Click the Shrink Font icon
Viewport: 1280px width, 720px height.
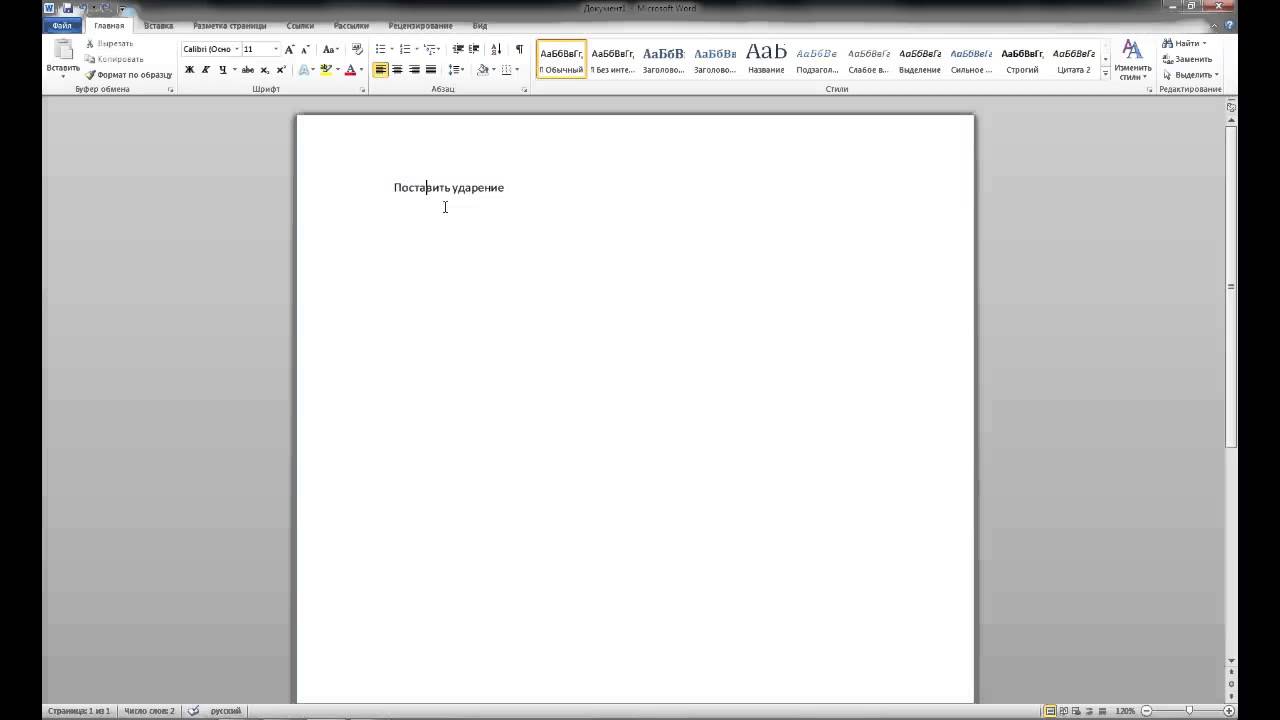pyautogui.click(x=305, y=49)
